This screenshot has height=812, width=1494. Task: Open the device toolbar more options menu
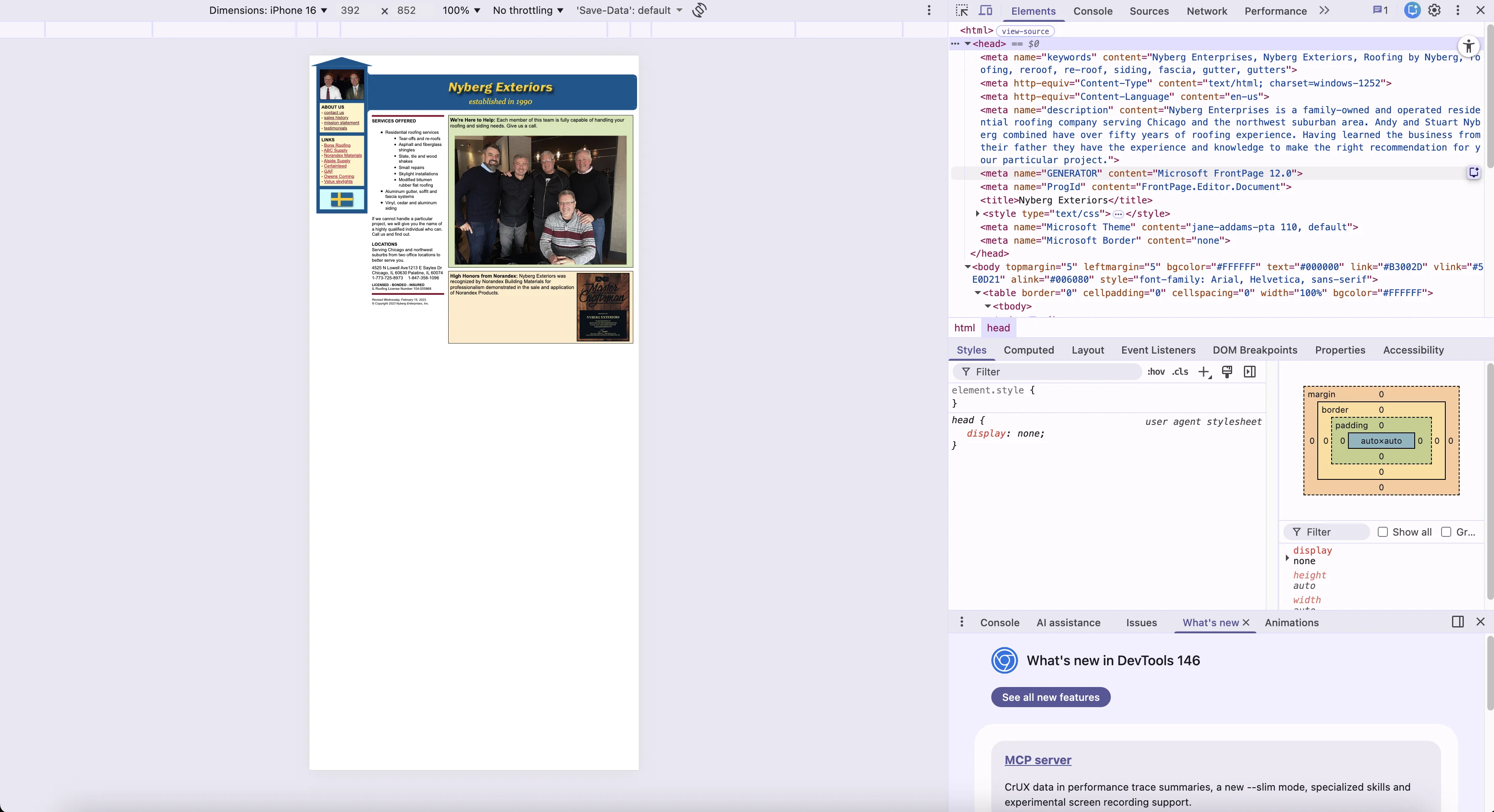pyautogui.click(x=929, y=10)
